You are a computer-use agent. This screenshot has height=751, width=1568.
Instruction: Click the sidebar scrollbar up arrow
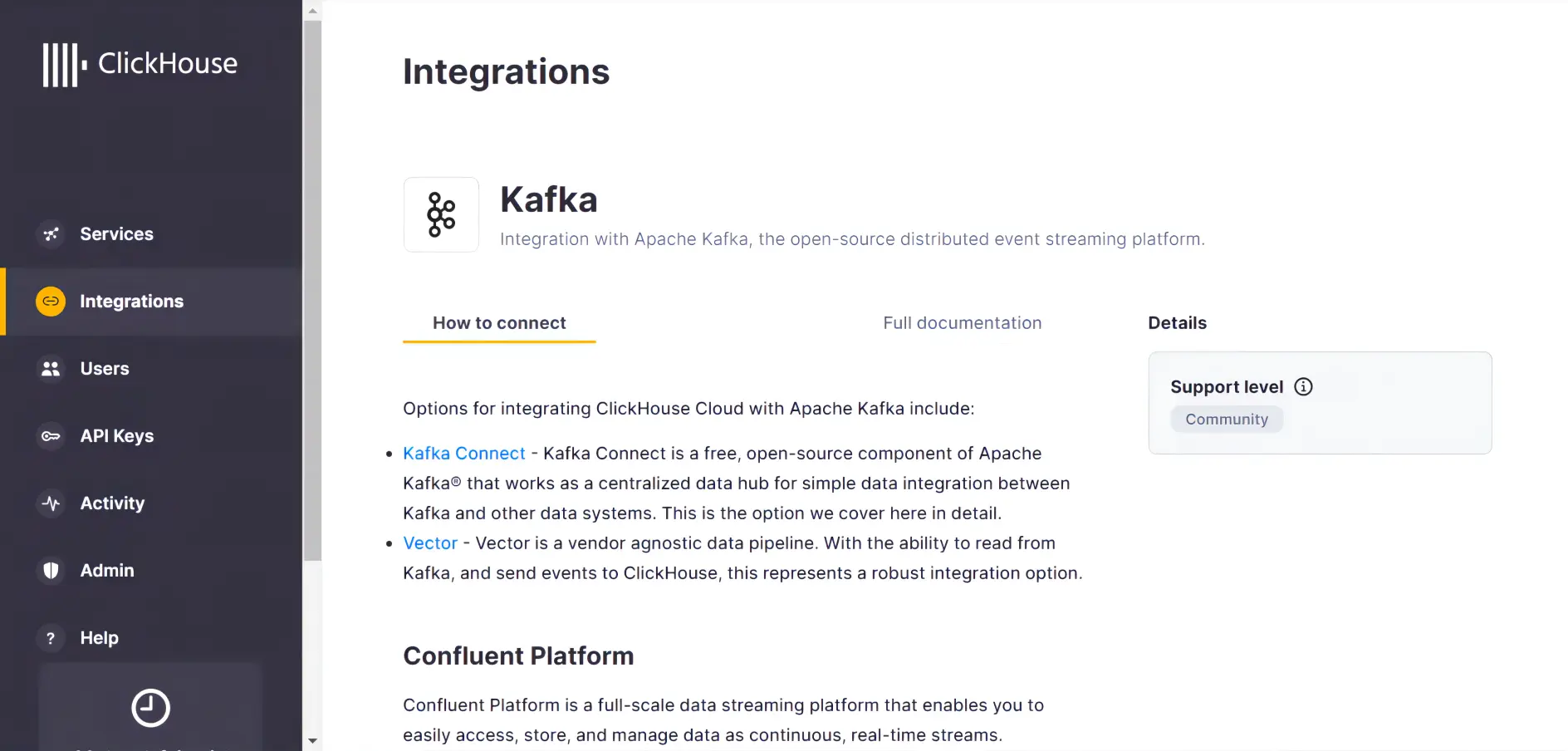click(x=312, y=11)
